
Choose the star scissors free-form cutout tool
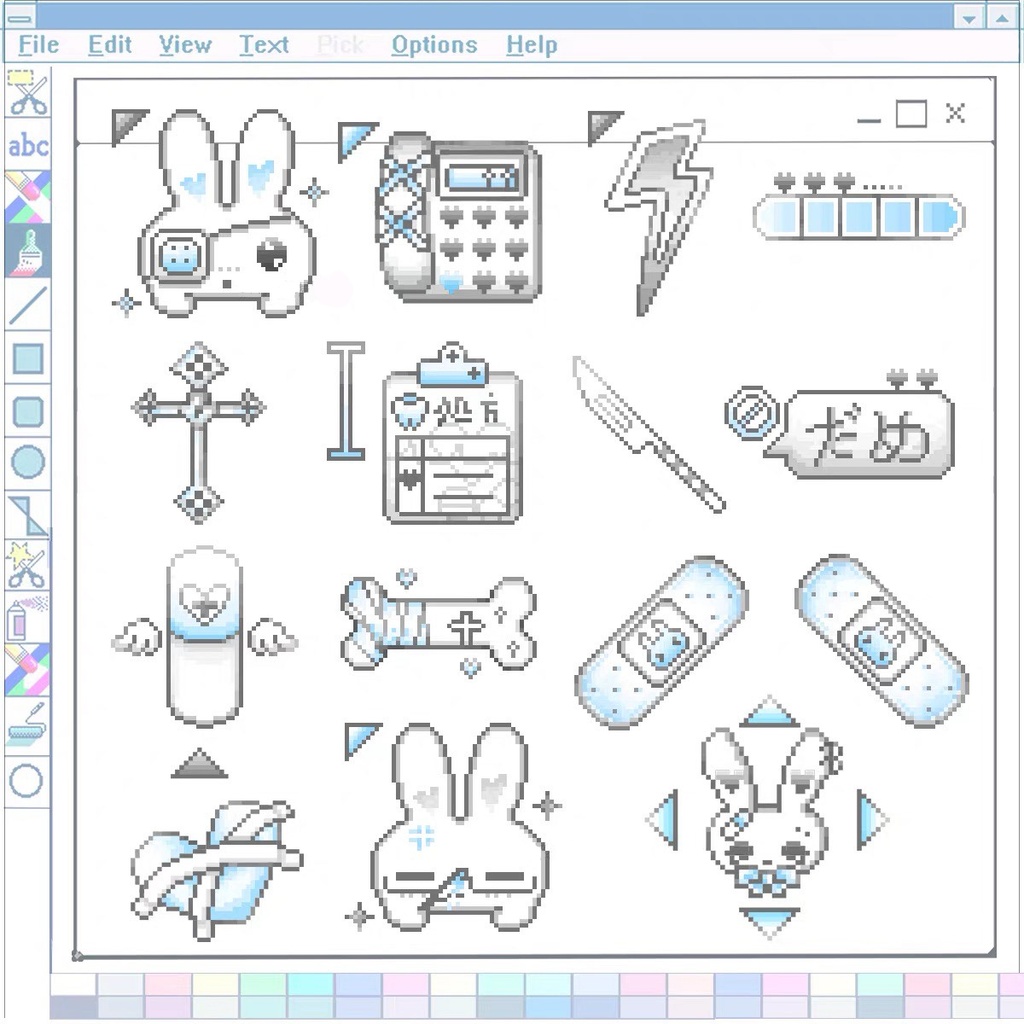(x=27, y=565)
